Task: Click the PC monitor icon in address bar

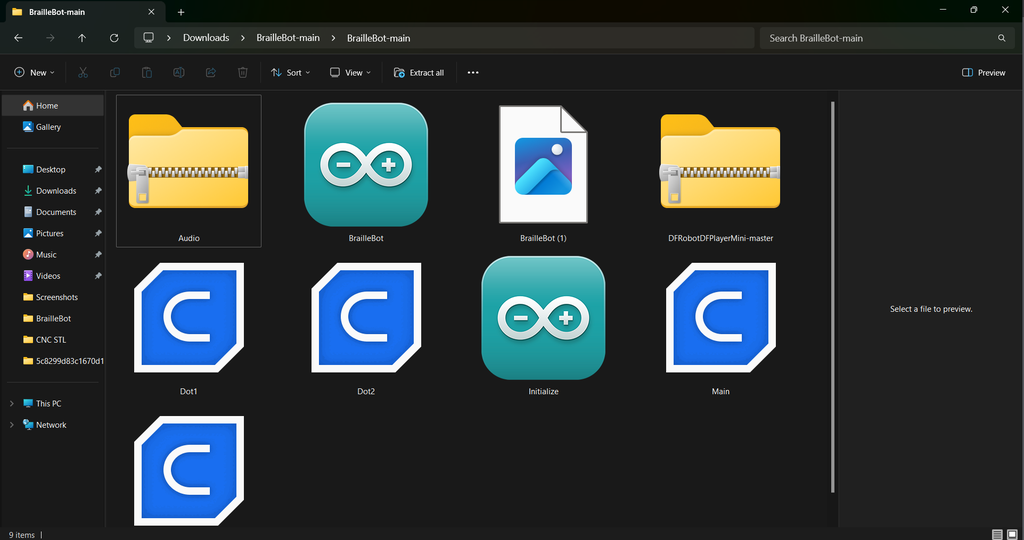Action: [x=149, y=37]
